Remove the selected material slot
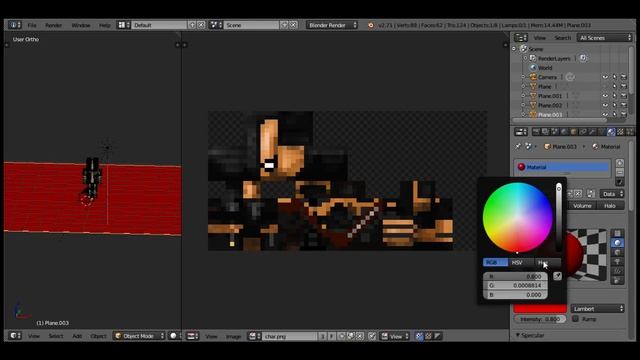 point(620,172)
